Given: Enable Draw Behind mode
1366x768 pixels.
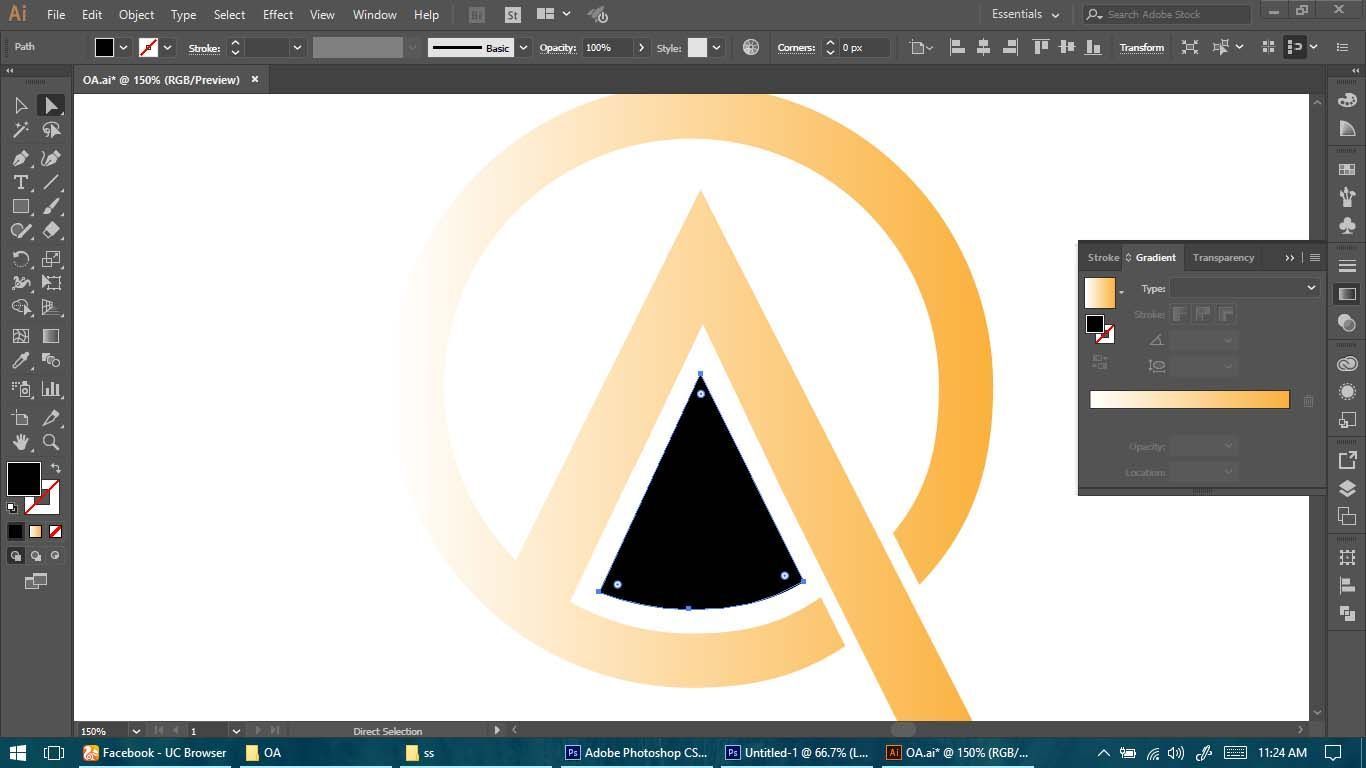Looking at the screenshot, I should (x=35, y=556).
